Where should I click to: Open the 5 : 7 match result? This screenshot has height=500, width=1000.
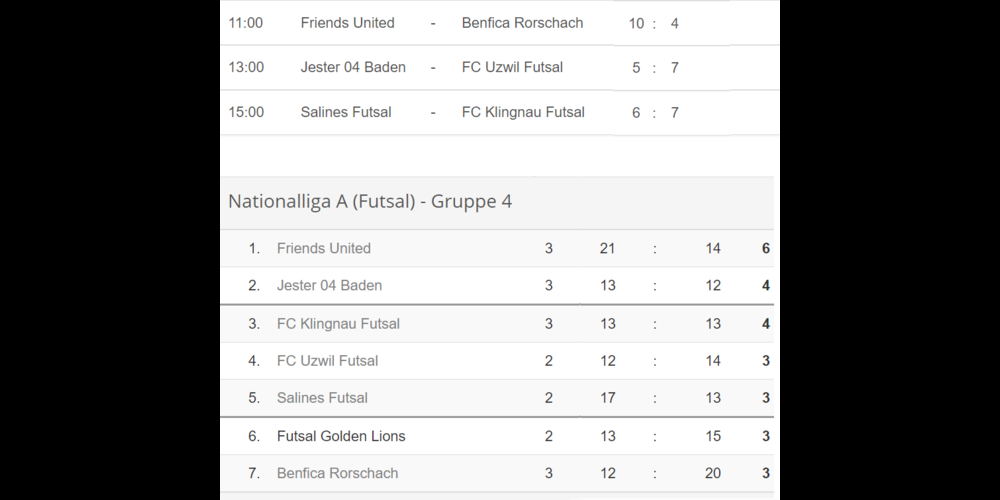coord(655,67)
